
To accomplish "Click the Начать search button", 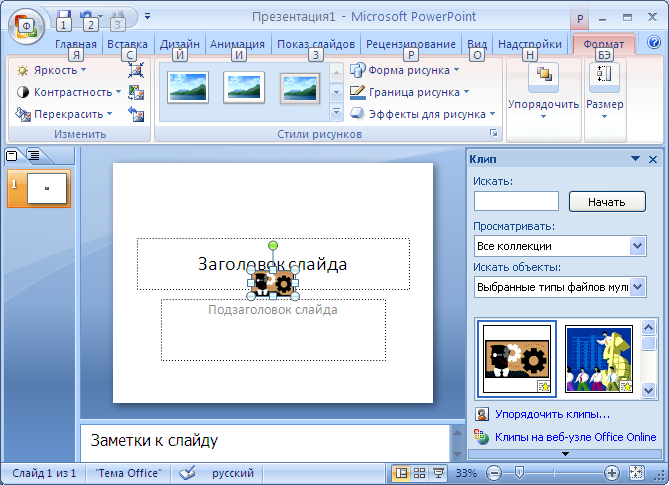I will click(x=607, y=202).
